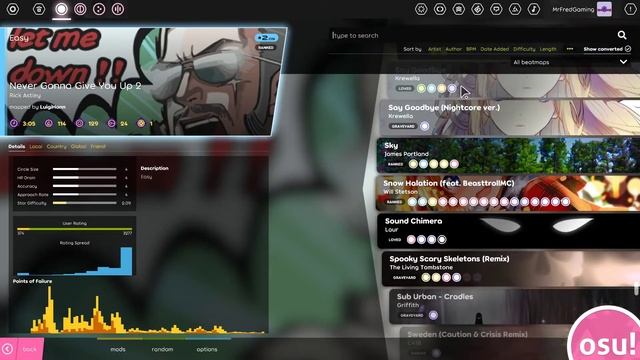Click the User Rating bar
The image size is (640, 360).
(x=74, y=229)
